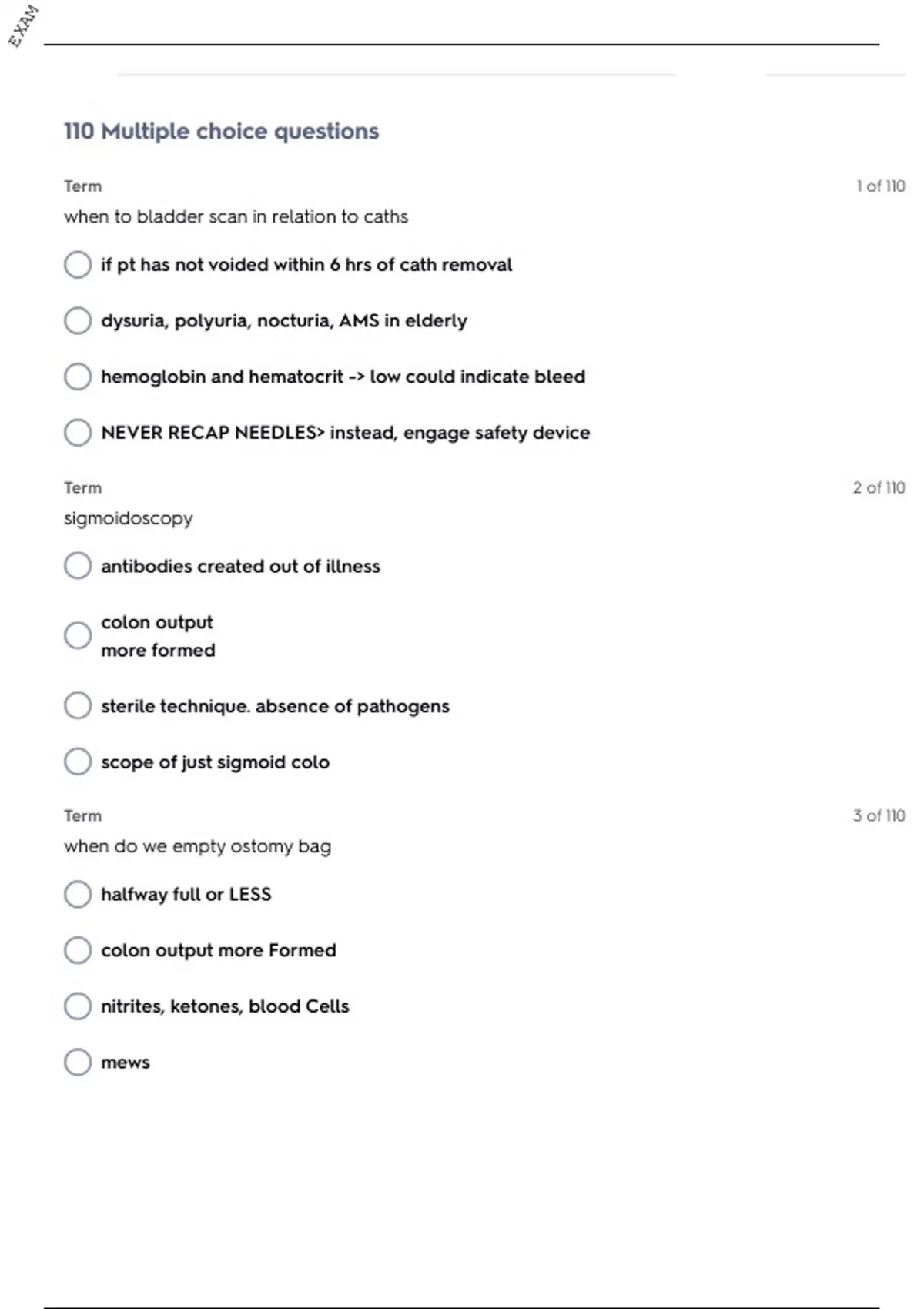Select 'colon output more Formed' under ostomy question
The width and height of the screenshot is (924, 1309).
click(x=78, y=950)
